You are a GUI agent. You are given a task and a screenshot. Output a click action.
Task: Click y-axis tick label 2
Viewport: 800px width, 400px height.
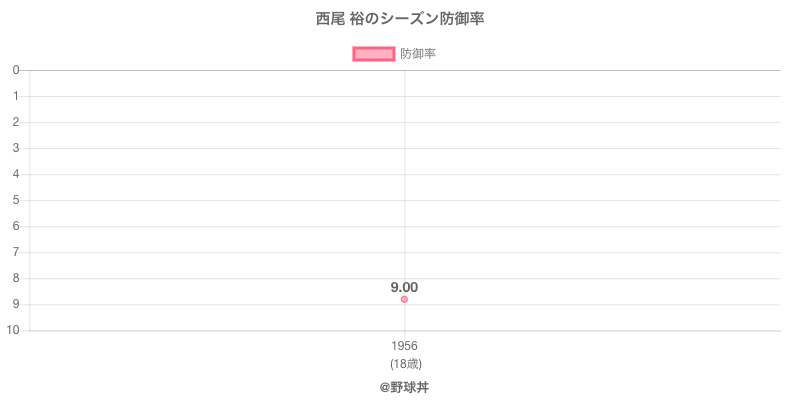[x=17, y=122]
